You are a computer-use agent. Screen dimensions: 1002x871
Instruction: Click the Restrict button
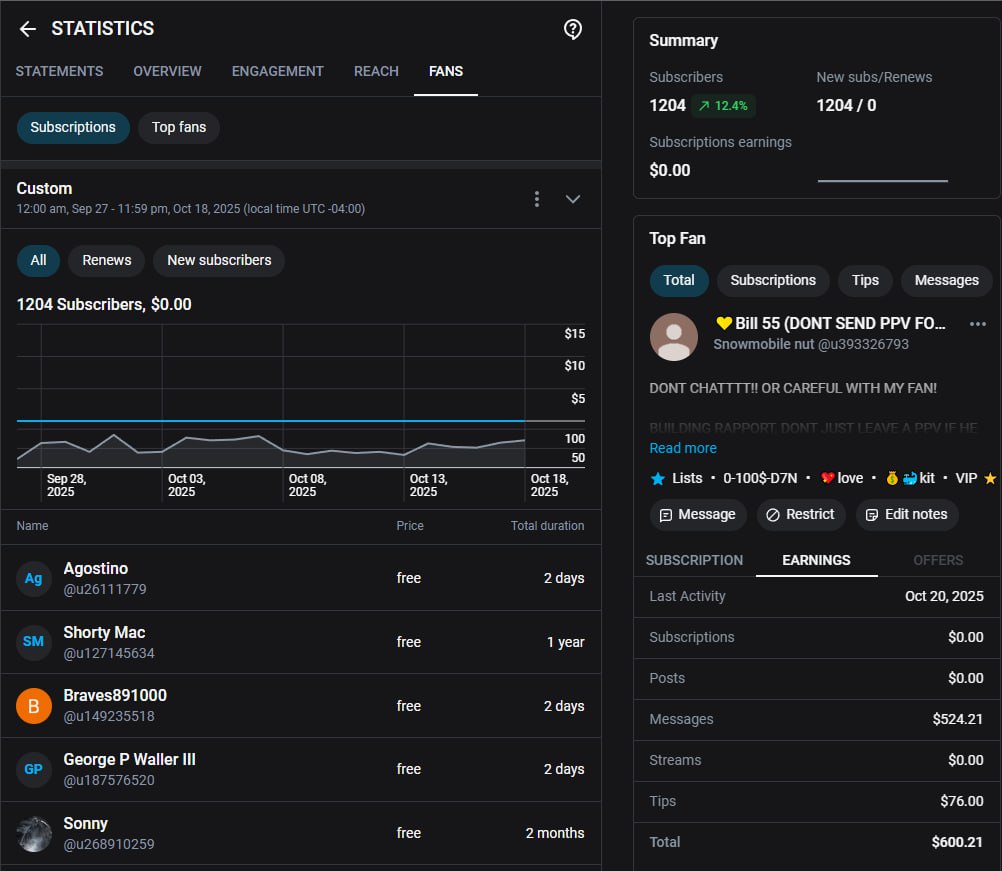(800, 514)
